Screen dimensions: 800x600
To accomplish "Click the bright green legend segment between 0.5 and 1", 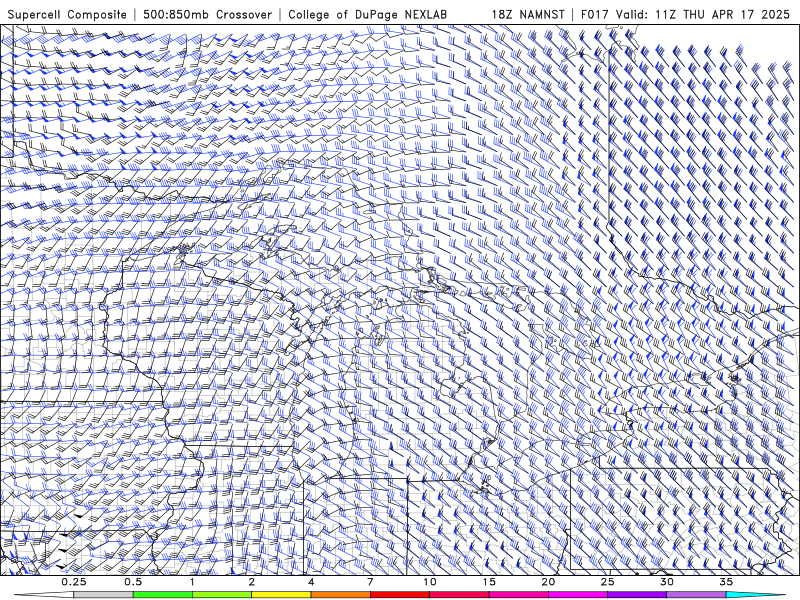I will (x=163, y=595).
